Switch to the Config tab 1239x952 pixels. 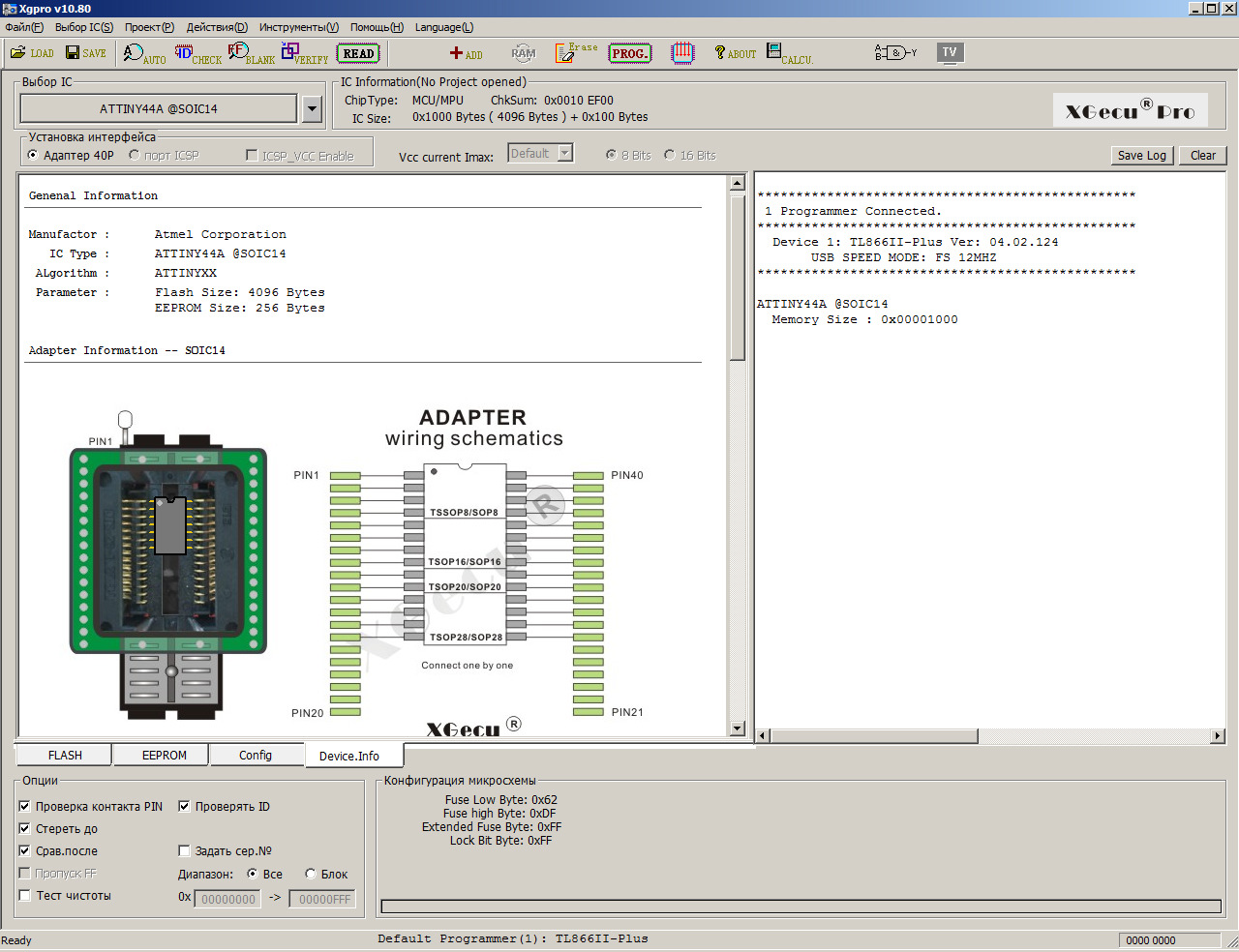click(256, 755)
